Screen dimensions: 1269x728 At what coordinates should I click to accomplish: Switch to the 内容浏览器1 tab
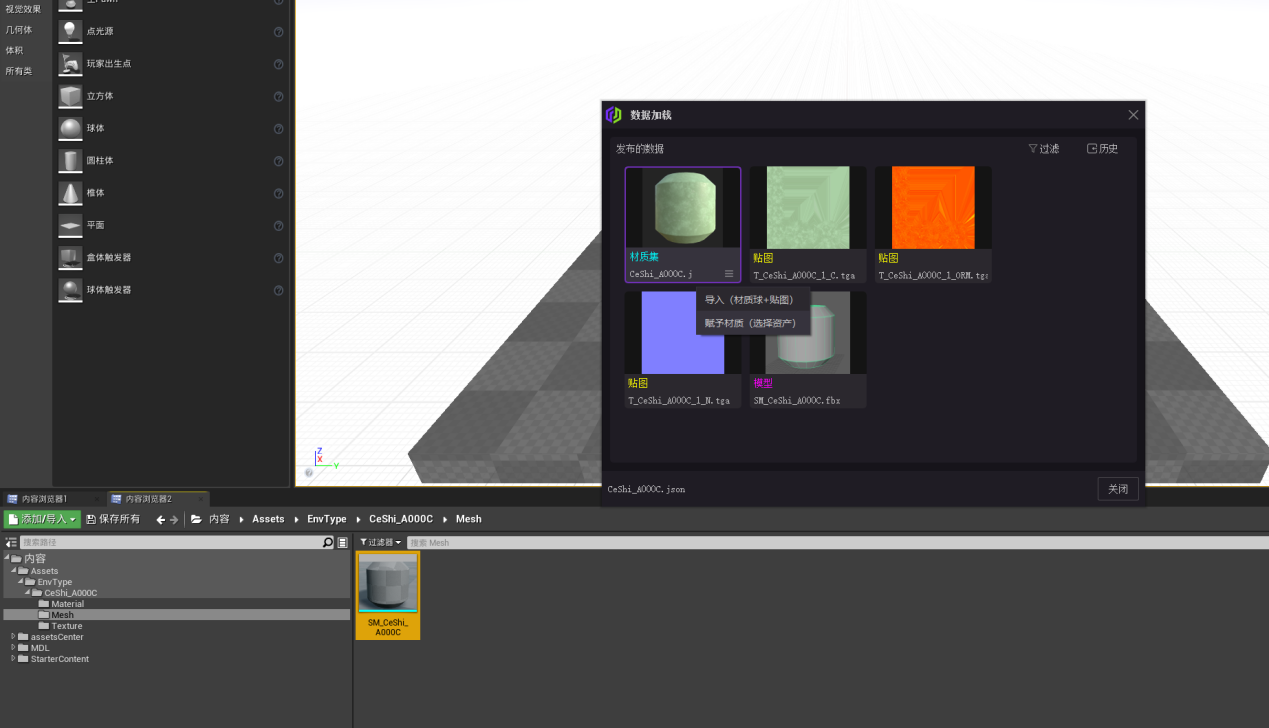pyautogui.click(x=44, y=497)
